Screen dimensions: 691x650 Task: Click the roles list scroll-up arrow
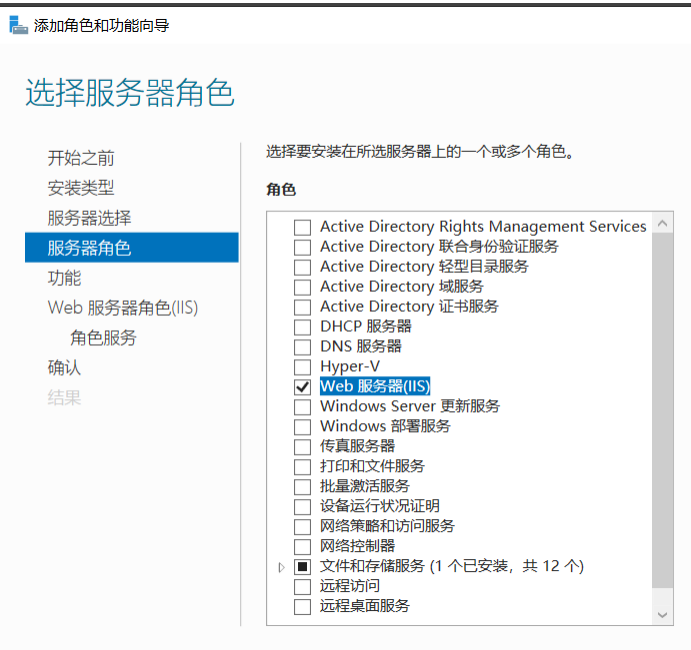click(662, 223)
